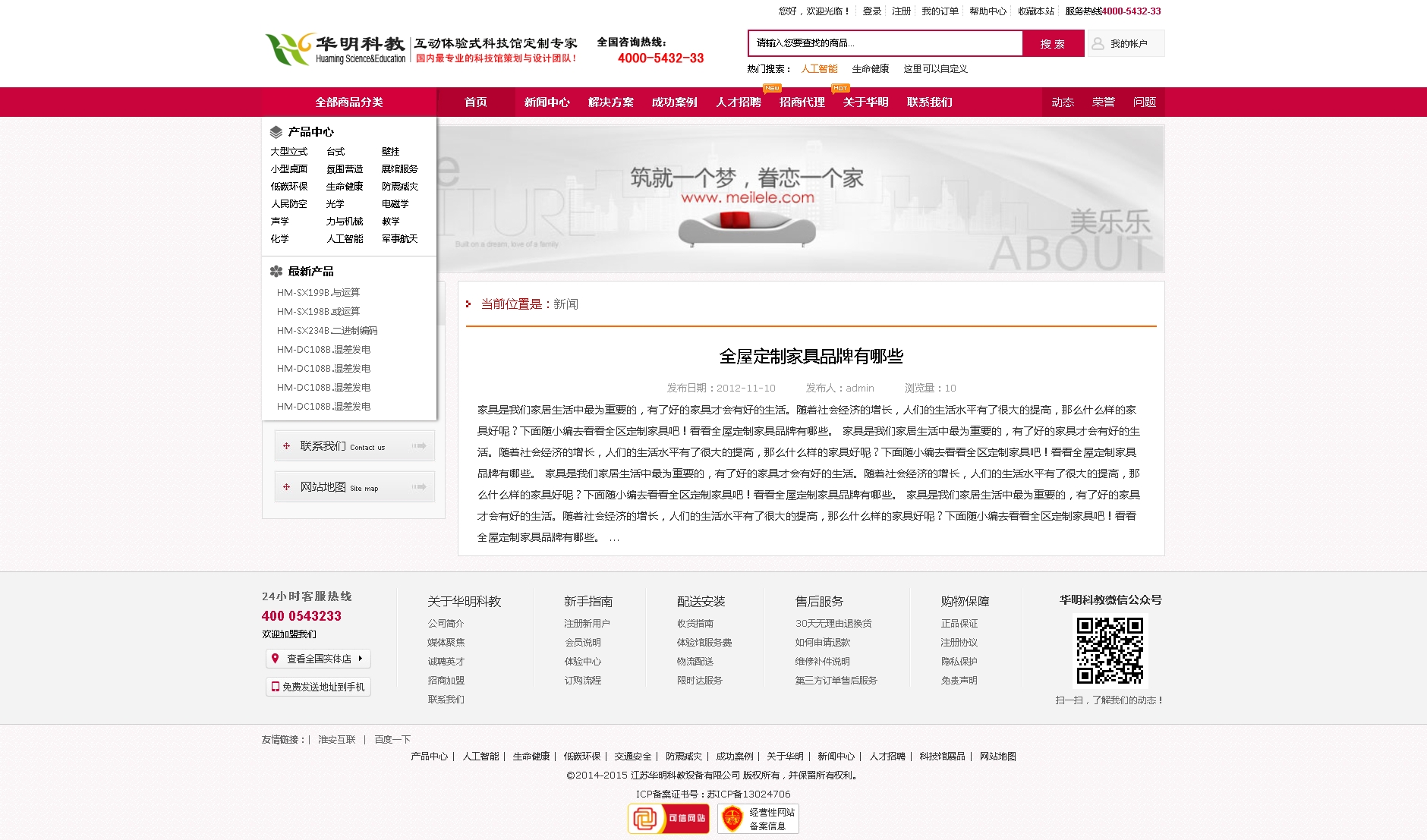Image resolution: width=1427 pixels, height=840 pixels.
Task: Click the article title 全屋定制家具品牌有哪些
Action: (x=811, y=357)
